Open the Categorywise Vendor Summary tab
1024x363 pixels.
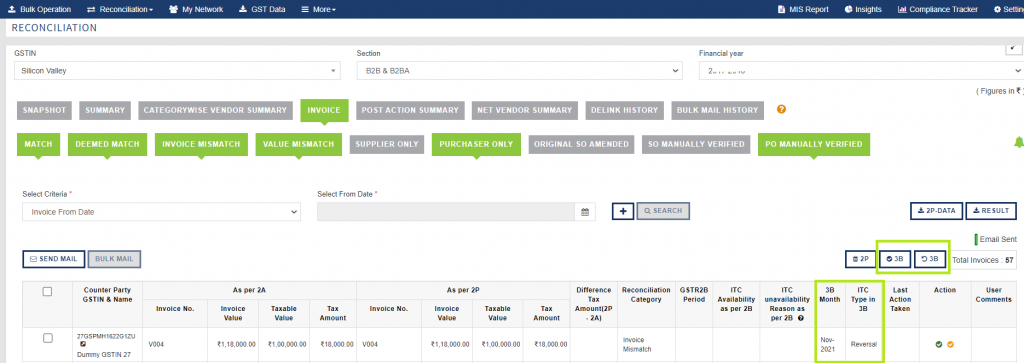point(215,110)
